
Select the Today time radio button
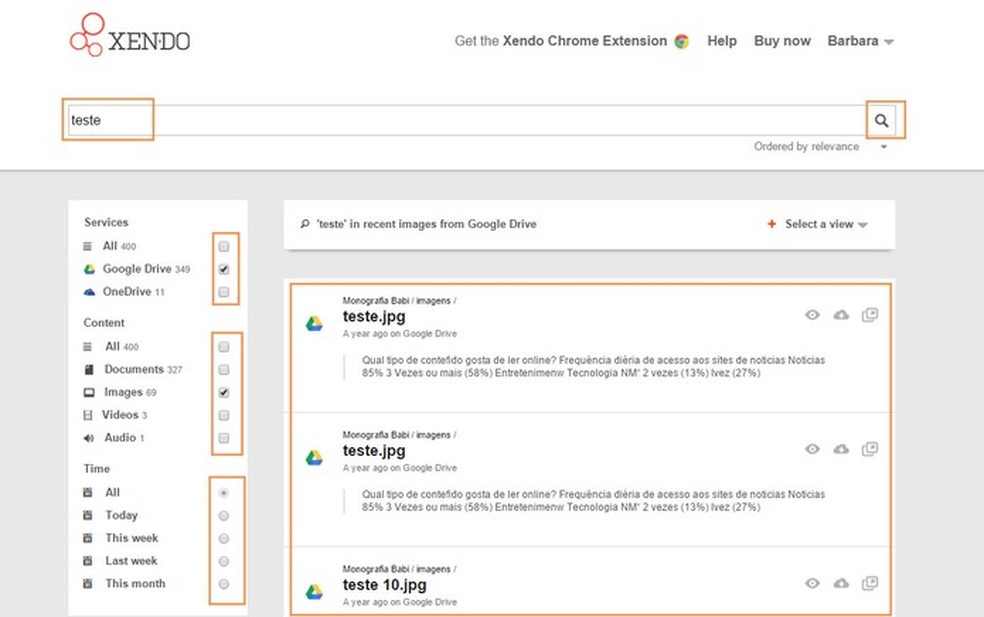224,516
